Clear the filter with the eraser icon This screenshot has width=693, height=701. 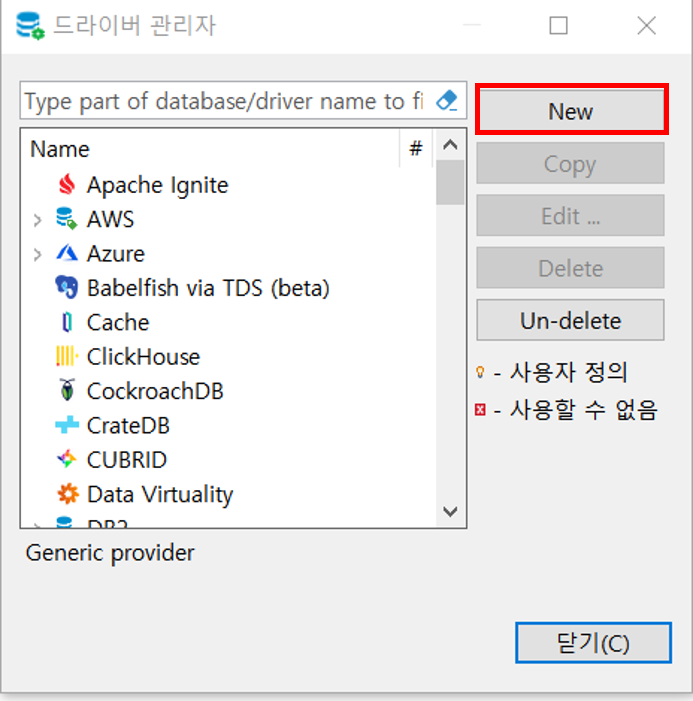pos(447,101)
